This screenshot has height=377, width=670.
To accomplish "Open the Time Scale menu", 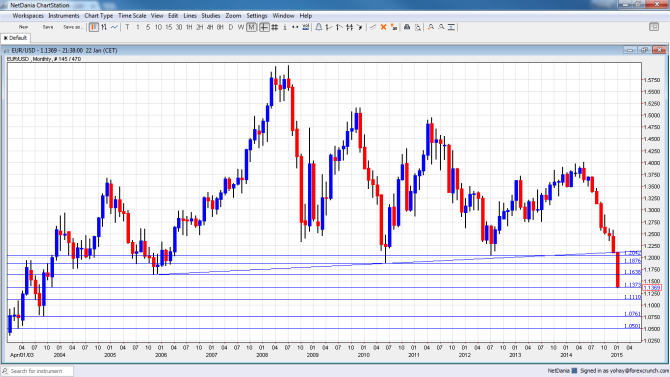I will coord(132,16).
